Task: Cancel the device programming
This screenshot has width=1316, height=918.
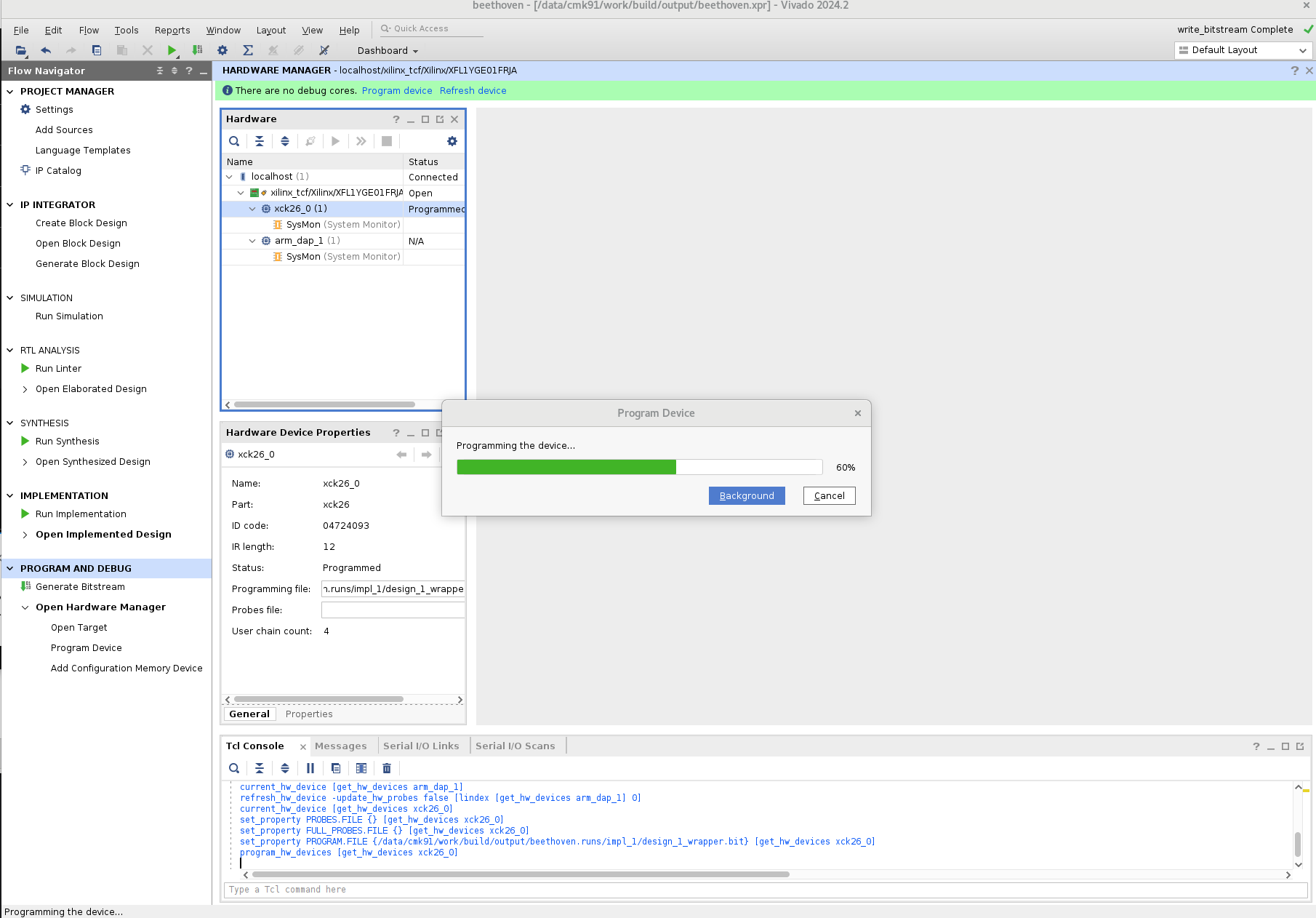Action: point(830,495)
